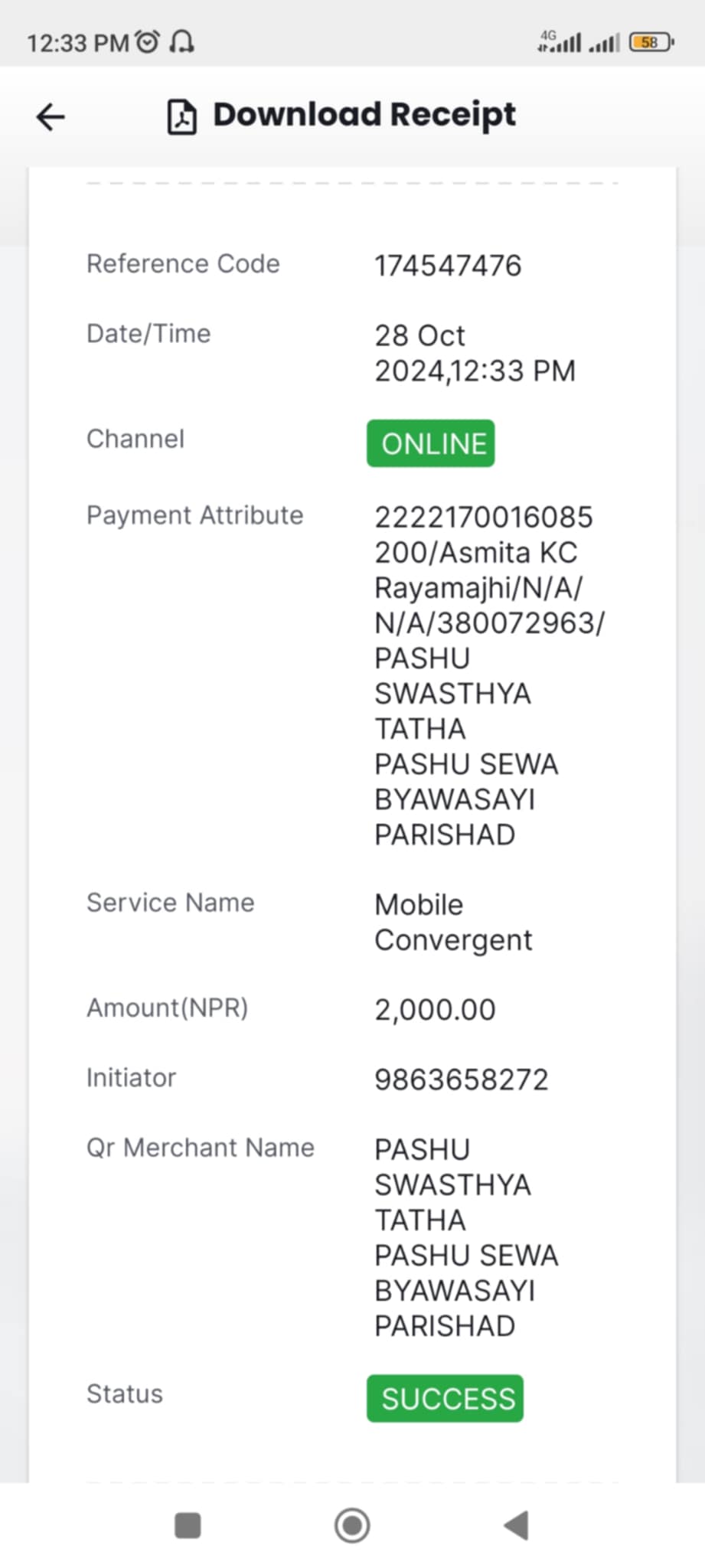Tap the green SUCCESS status badge
The height and width of the screenshot is (1568, 705).
(x=446, y=1398)
